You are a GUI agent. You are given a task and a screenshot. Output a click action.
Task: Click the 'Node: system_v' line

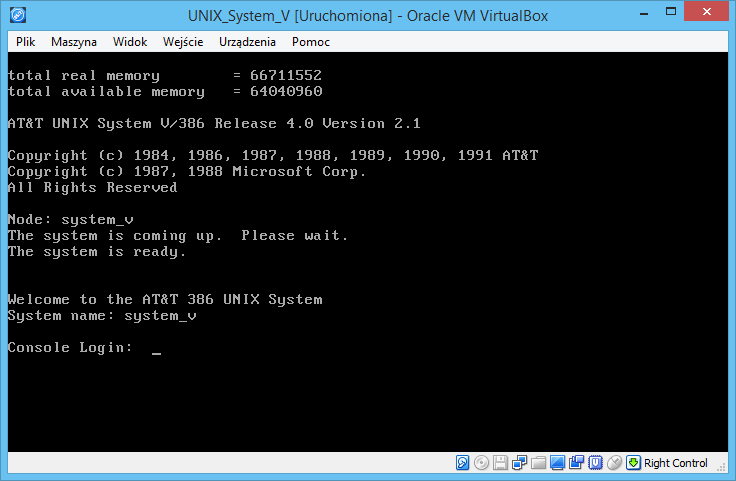(70, 220)
